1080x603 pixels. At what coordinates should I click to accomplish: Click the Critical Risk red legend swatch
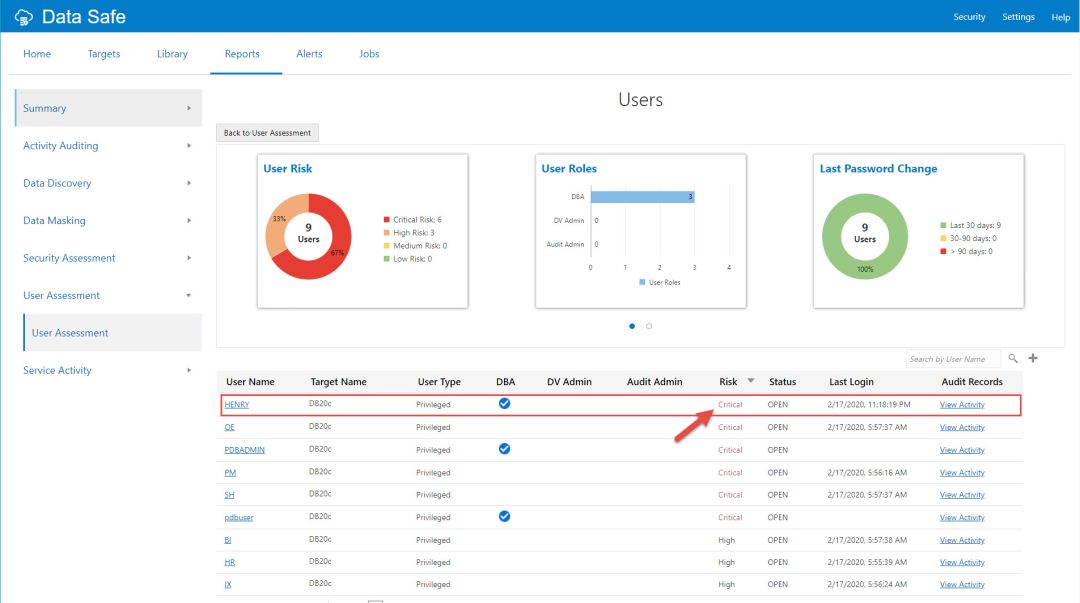coord(386,220)
